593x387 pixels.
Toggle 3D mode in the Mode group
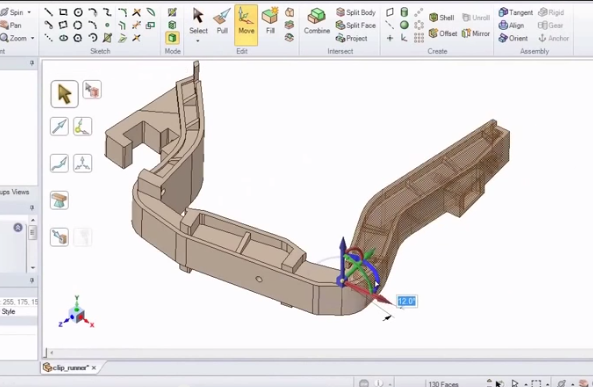(172, 38)
